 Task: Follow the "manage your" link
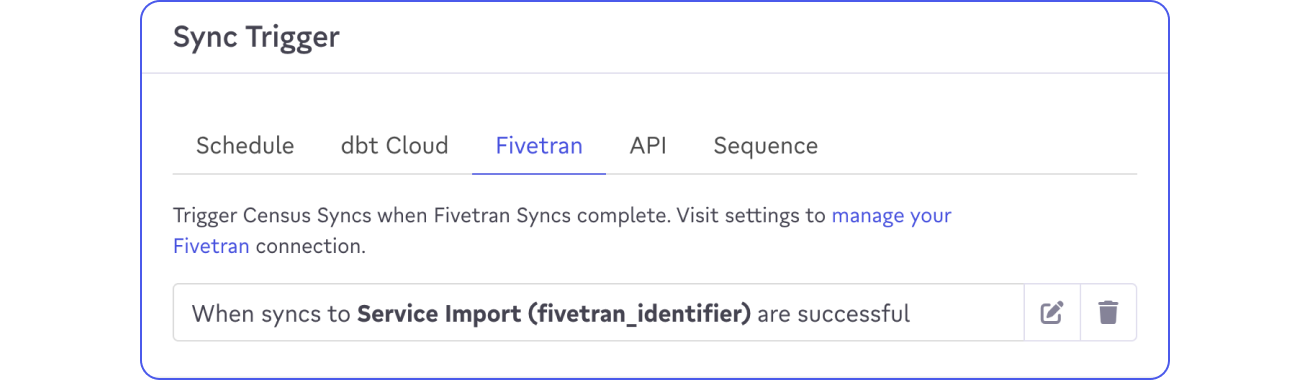892,215
